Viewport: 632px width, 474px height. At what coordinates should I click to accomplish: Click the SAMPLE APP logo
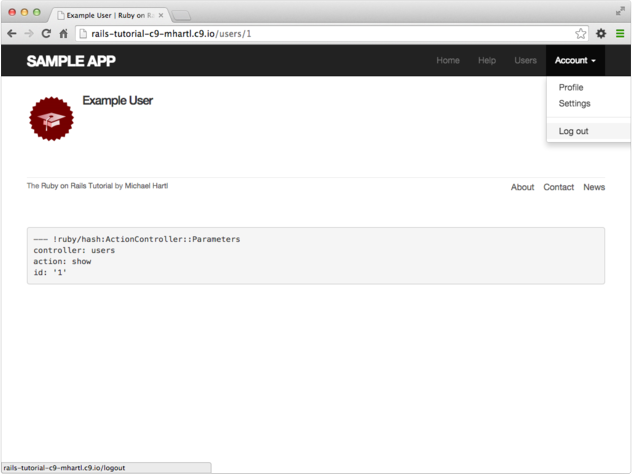click(x=71, y=61)
